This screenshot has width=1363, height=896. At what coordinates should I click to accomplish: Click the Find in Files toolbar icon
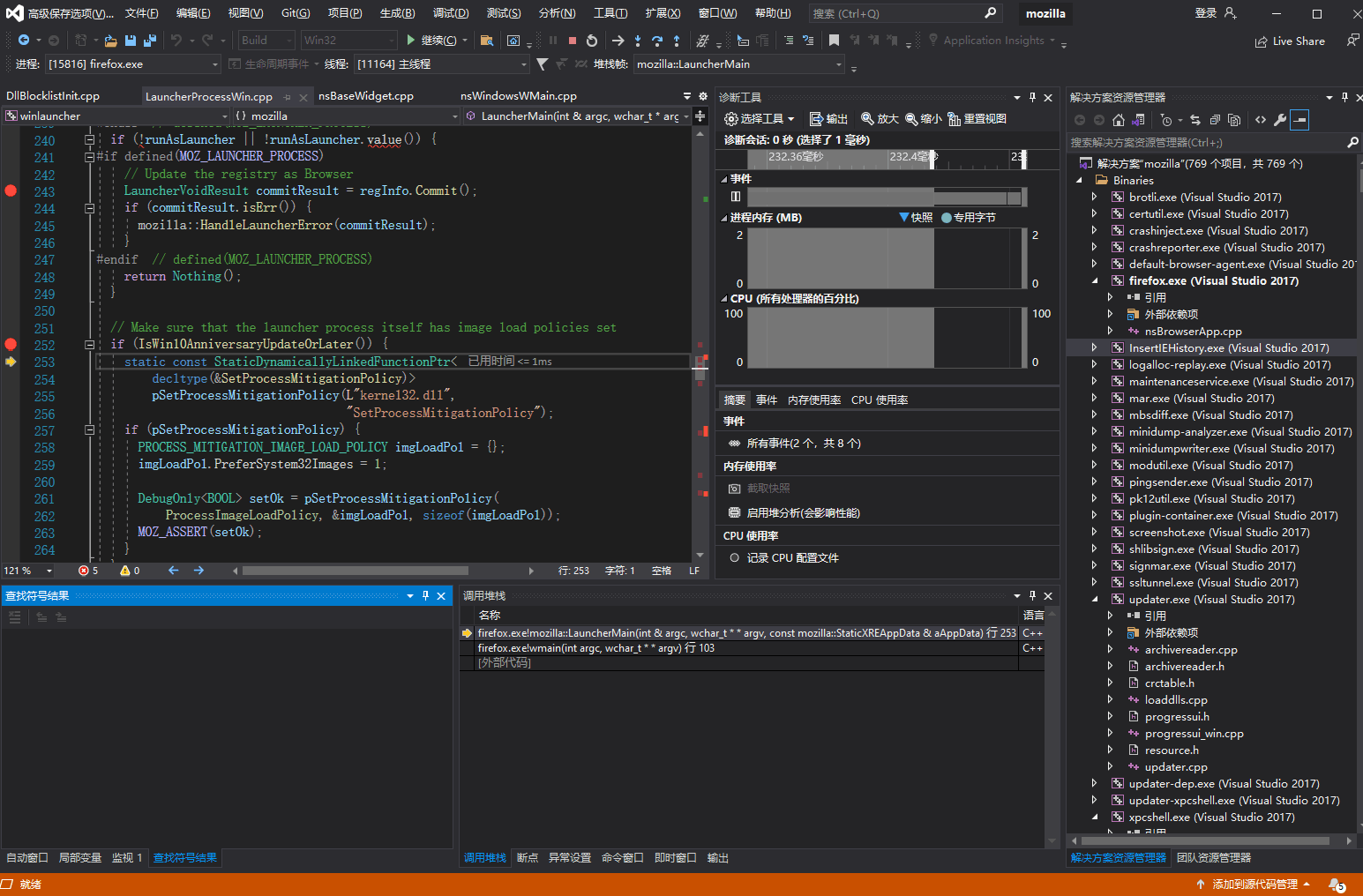coord(486,41)
